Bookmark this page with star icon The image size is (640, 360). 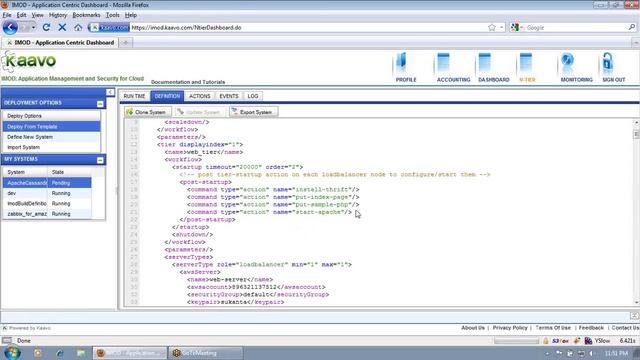tap(492, 27)
